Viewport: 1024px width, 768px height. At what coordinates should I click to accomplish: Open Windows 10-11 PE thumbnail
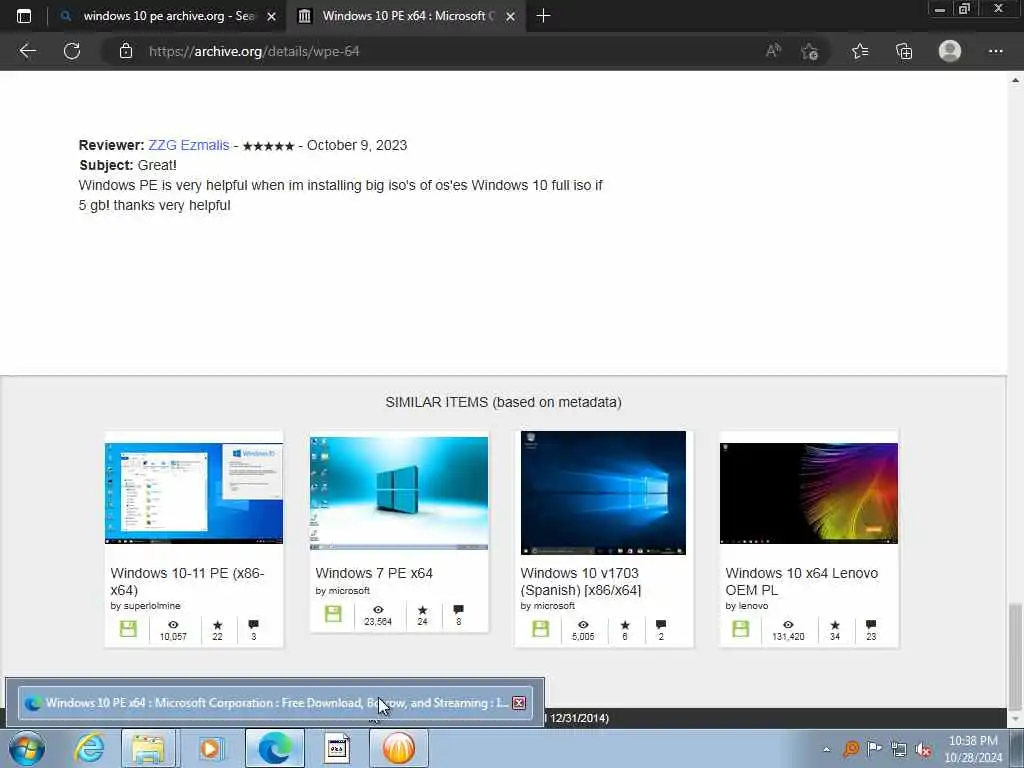click(x=194, y=493)
